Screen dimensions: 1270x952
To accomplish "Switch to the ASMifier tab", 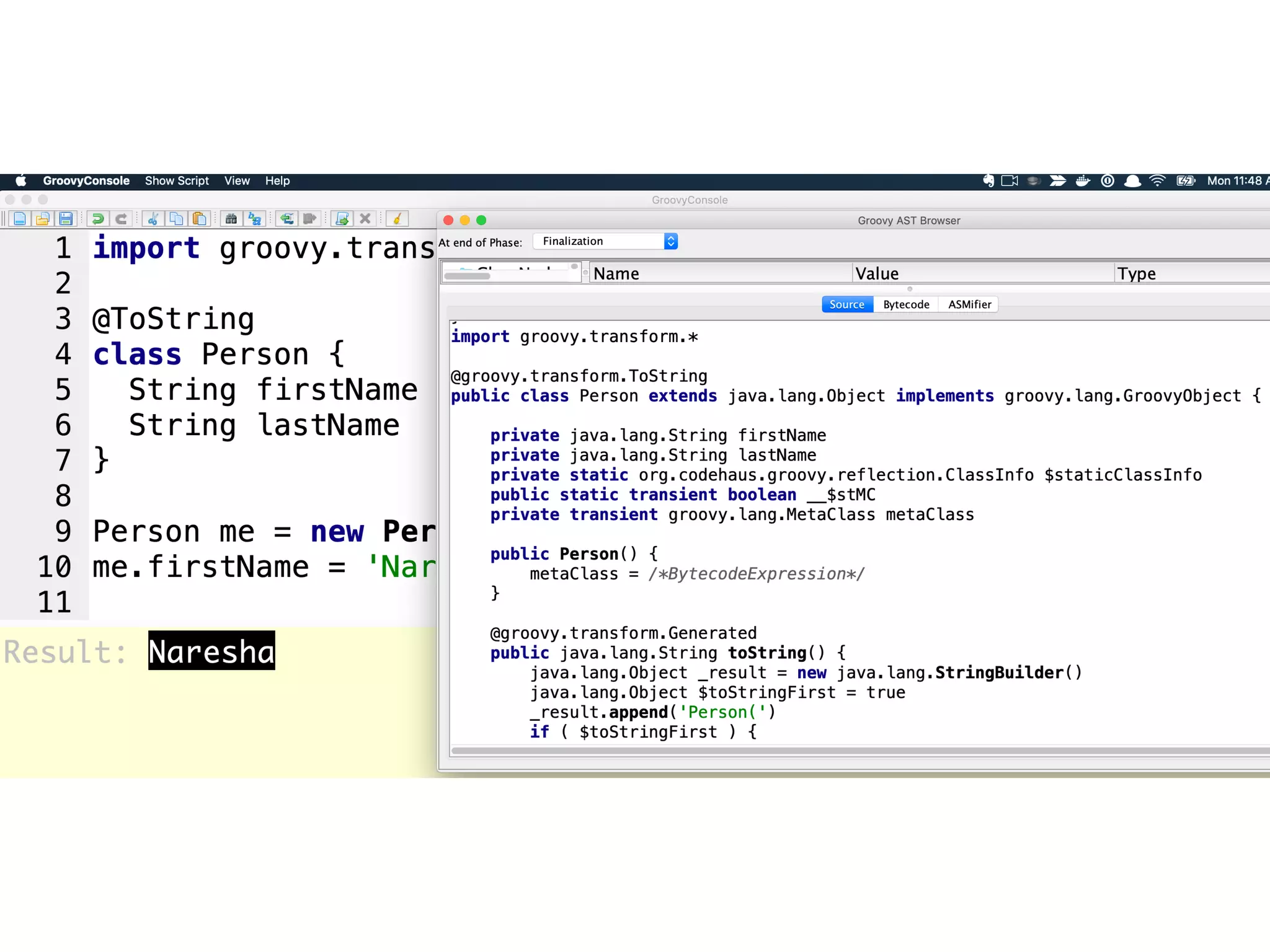I will click(x=969, y=304).
